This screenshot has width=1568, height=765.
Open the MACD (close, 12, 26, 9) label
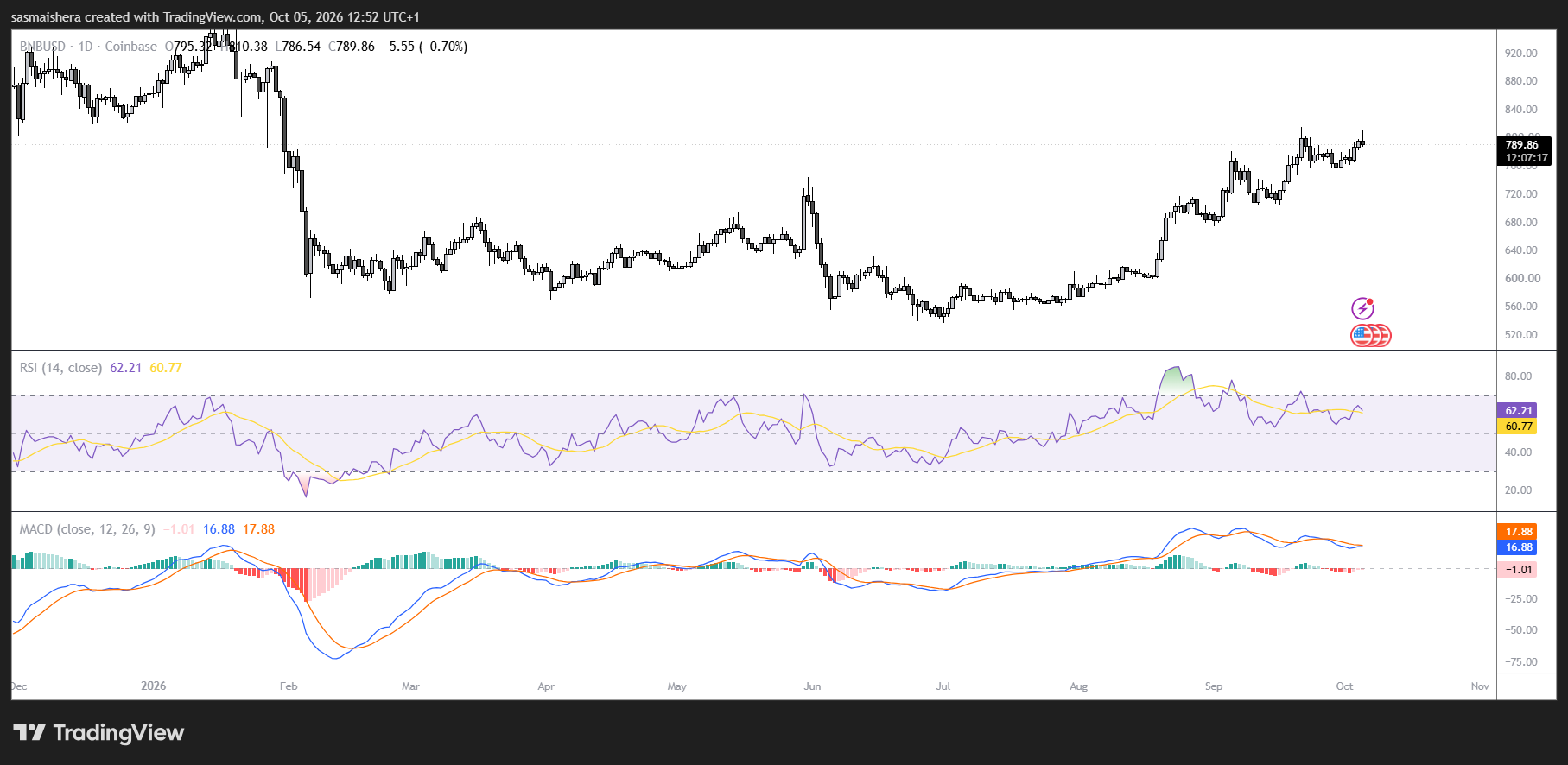(87, 529)
